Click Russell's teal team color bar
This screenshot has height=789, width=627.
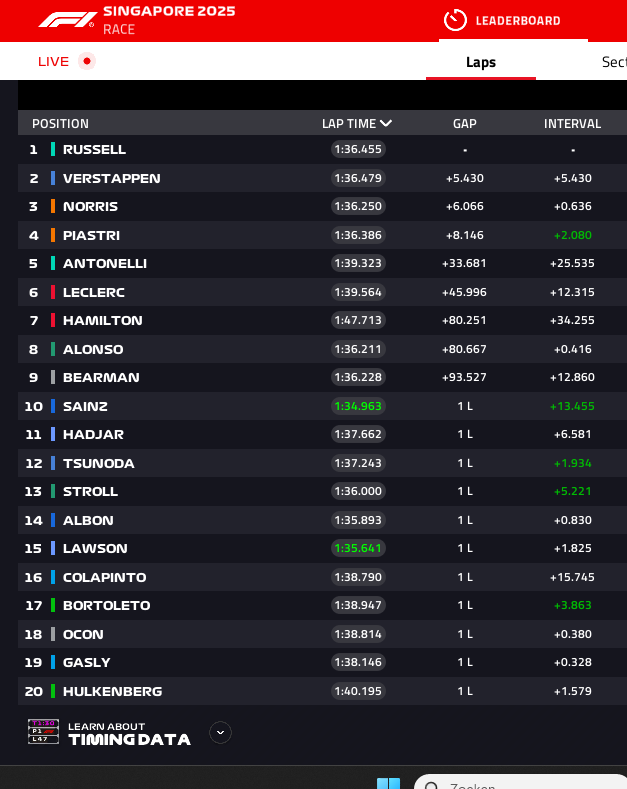[x=53, y=149]
